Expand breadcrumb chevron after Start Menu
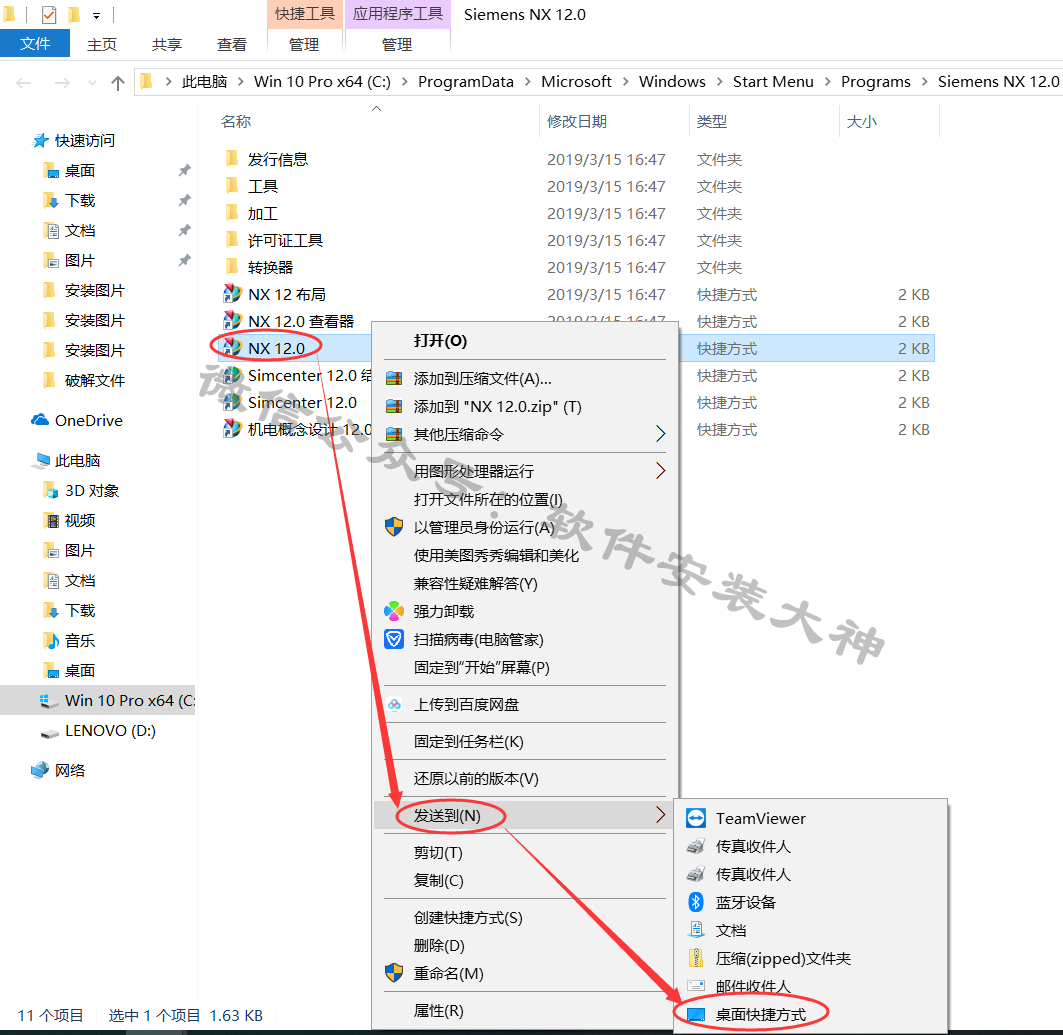1063x1035 pixels. tap(828, 82)
